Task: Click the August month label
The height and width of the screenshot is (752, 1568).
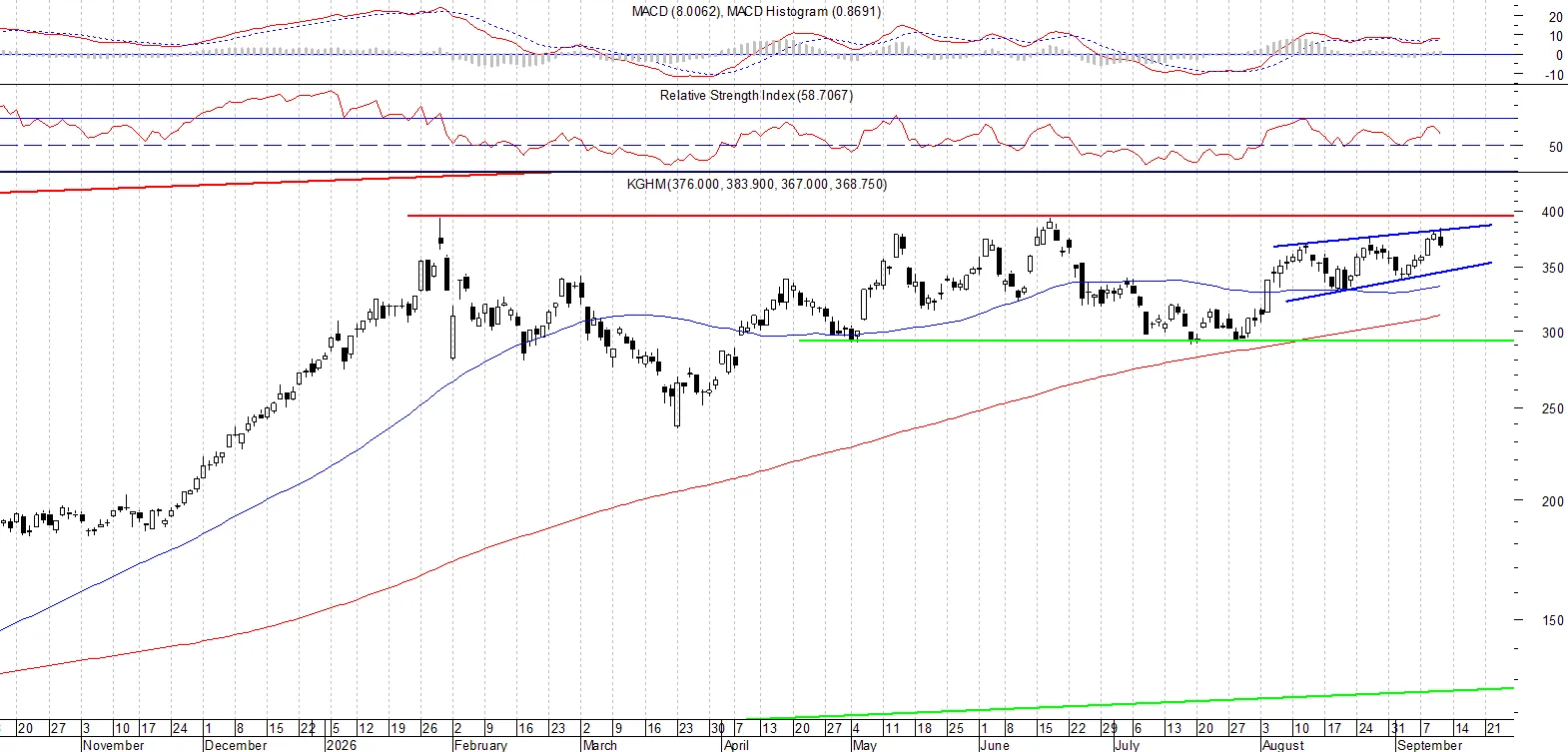Action: coord(1283,745)
